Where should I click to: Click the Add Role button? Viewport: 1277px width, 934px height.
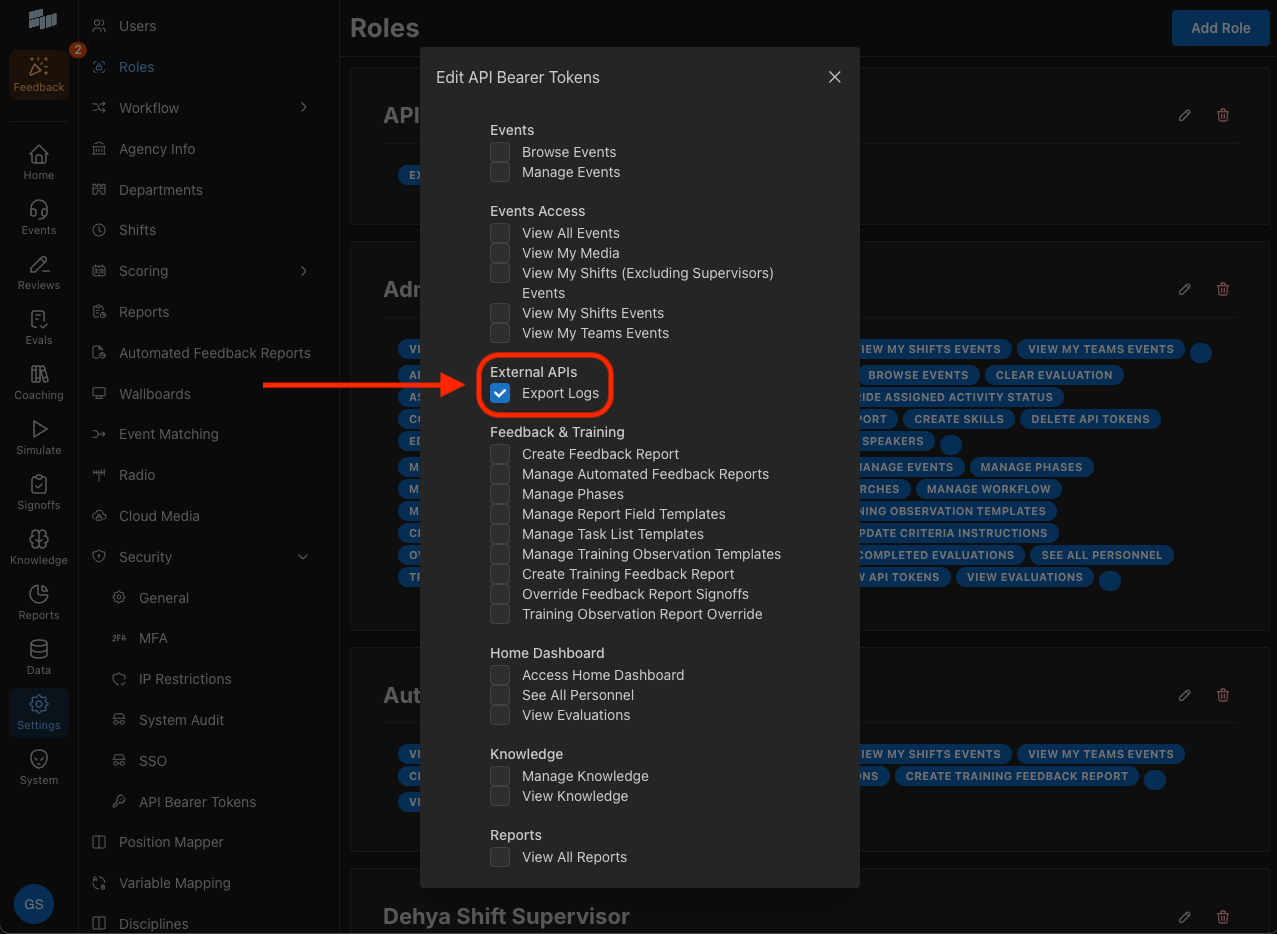point(1220,27)
